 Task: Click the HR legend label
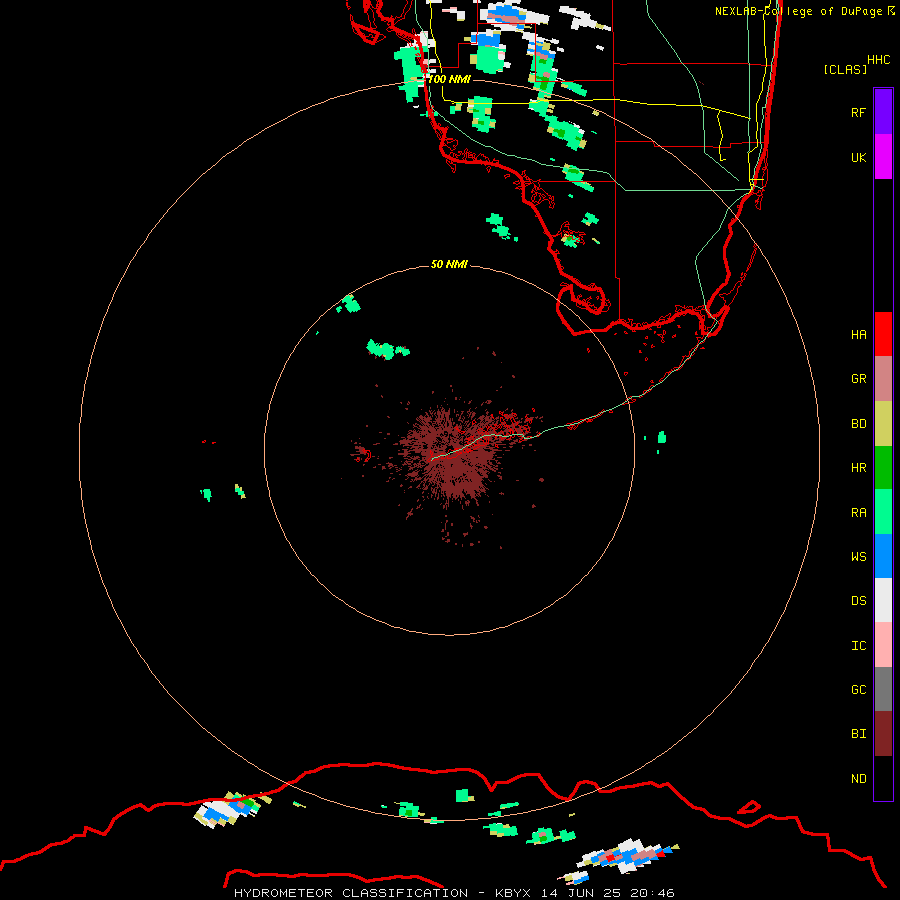(x=858, y=468)
